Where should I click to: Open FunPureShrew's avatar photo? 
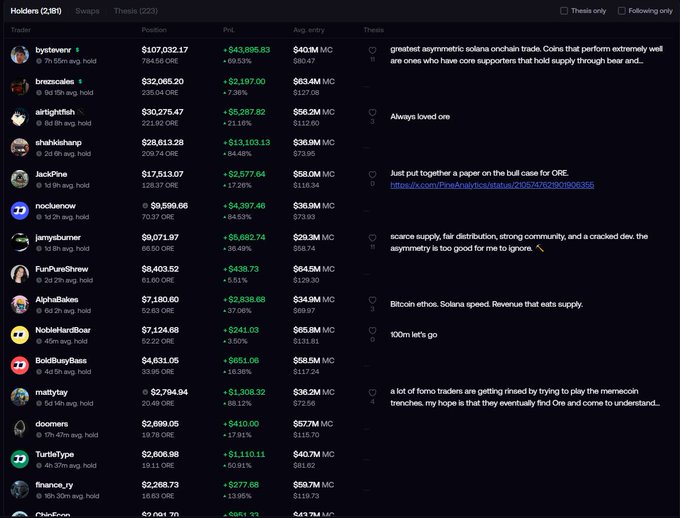[x=20, y=274]
